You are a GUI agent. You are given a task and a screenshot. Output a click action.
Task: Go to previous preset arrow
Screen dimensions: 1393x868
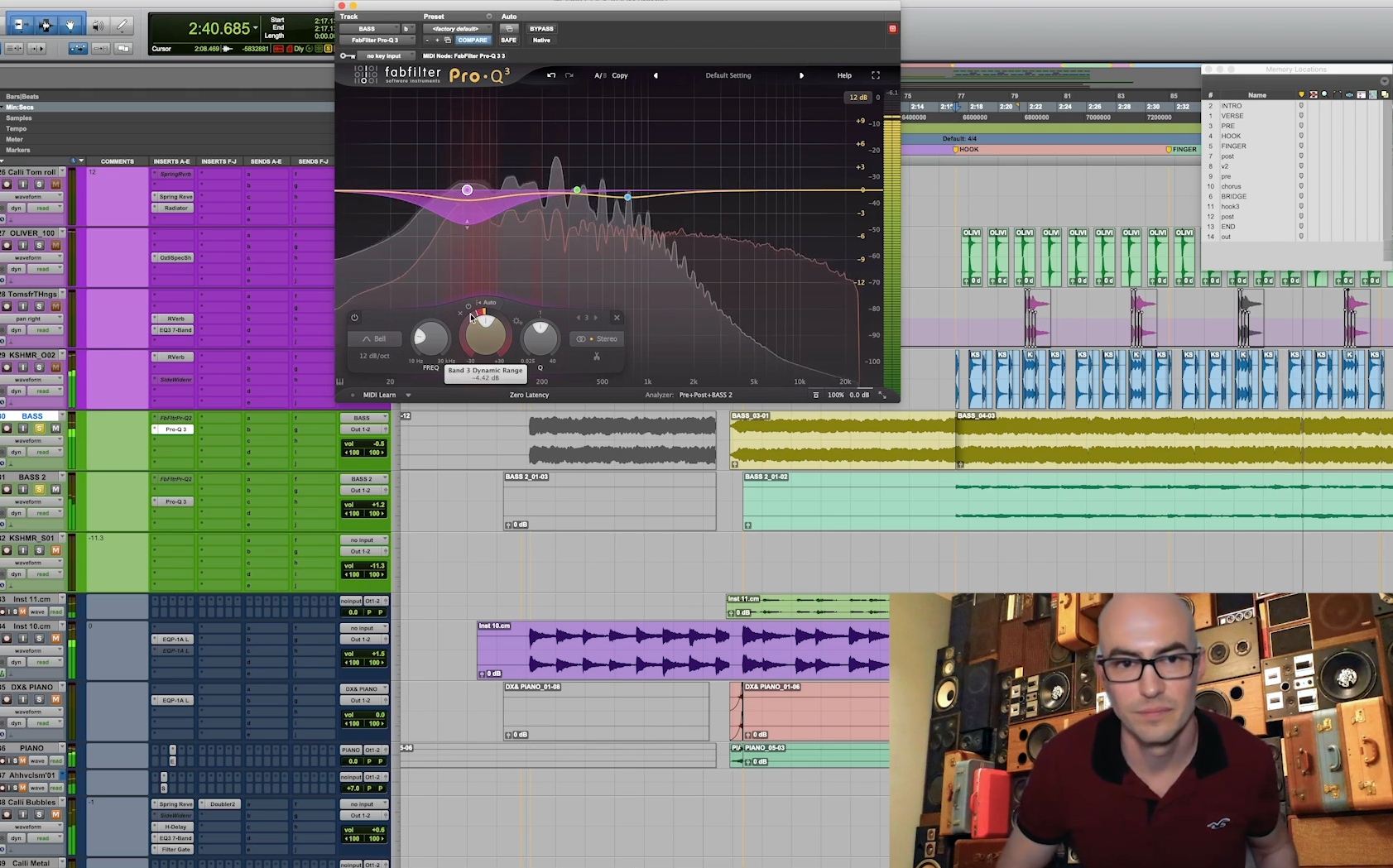[656, 75]
